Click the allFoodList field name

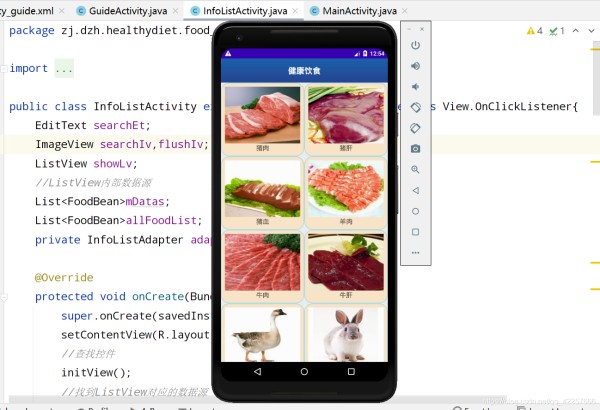(161, 221)
